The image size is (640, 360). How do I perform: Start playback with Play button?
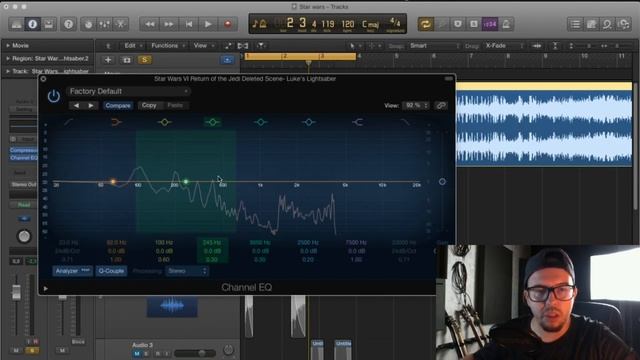tap(208, 24)
